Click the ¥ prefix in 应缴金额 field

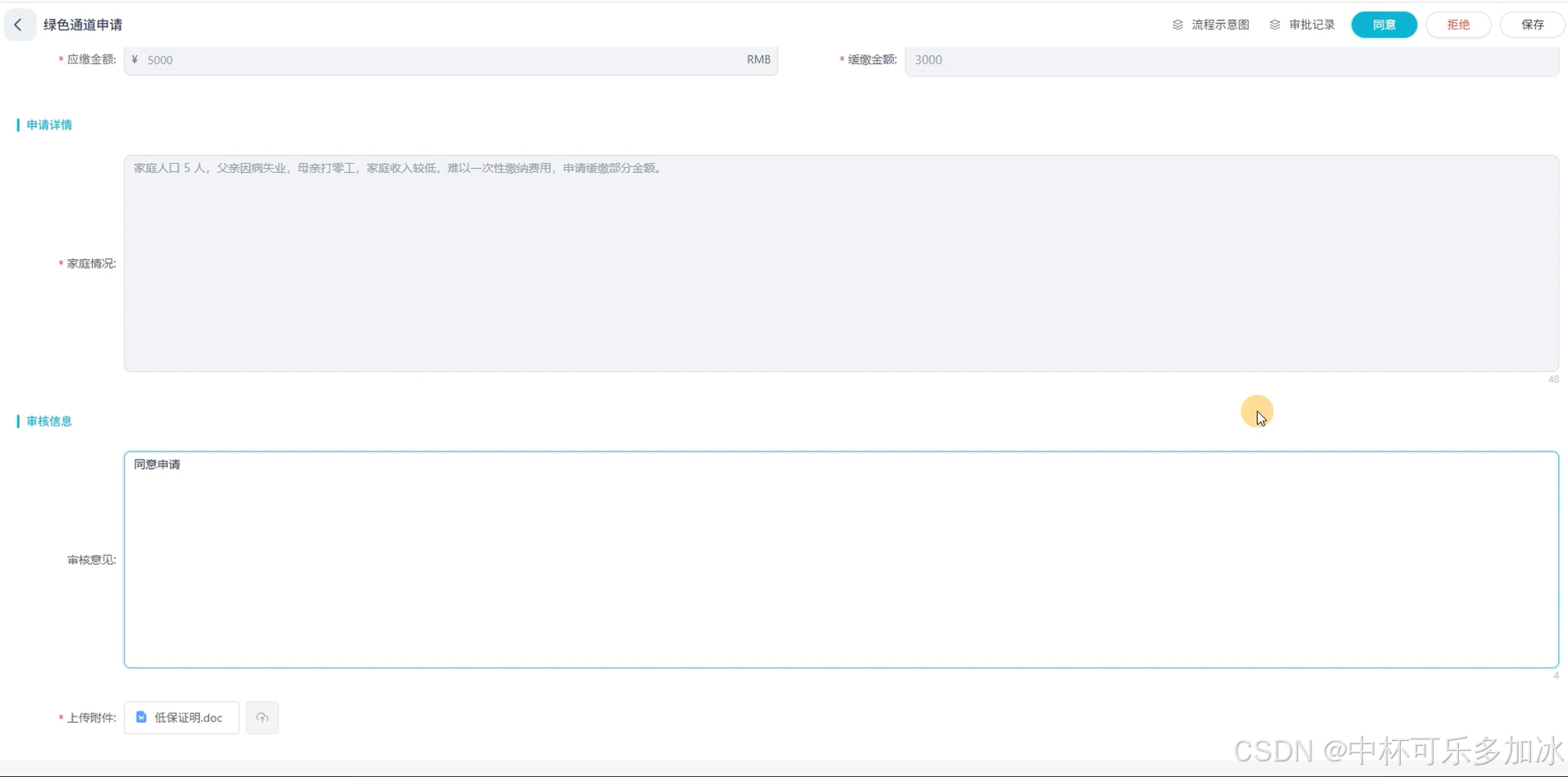coord(134,60)
